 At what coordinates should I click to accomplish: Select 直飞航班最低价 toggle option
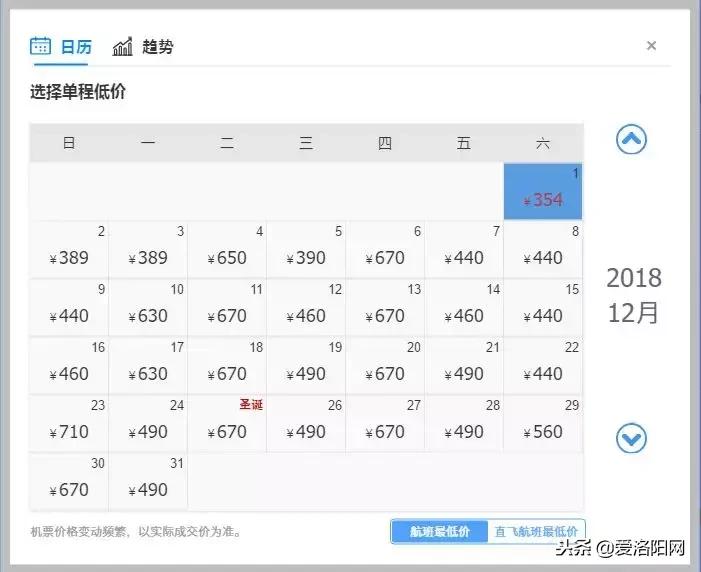pyautogui.click(x=536, y=531)
